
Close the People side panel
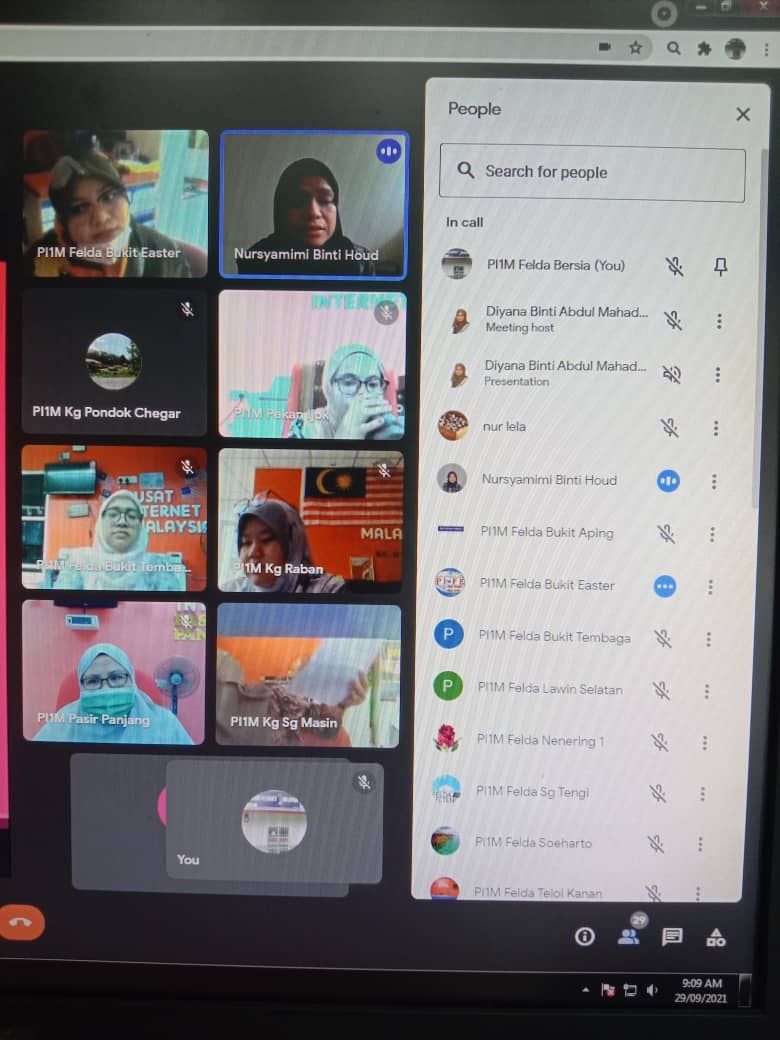point(743,114)
